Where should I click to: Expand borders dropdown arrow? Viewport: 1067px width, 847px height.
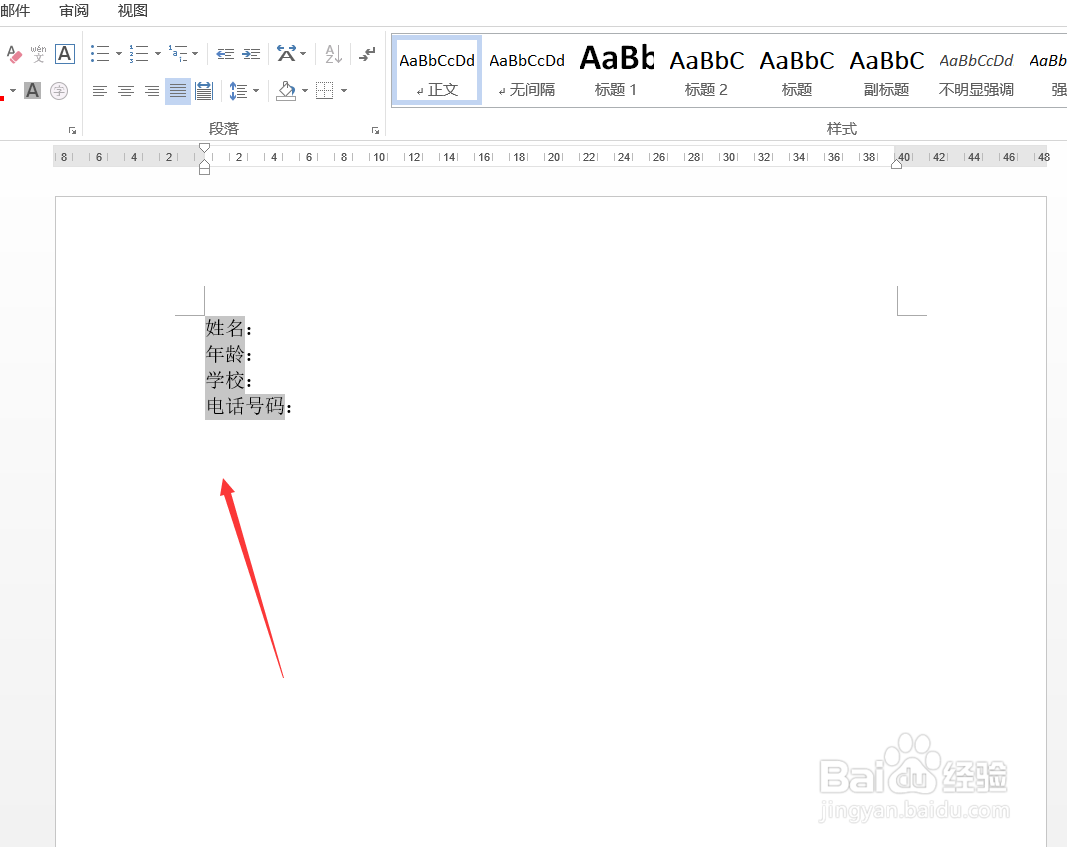pyautogui.click(x=344, y=90)
